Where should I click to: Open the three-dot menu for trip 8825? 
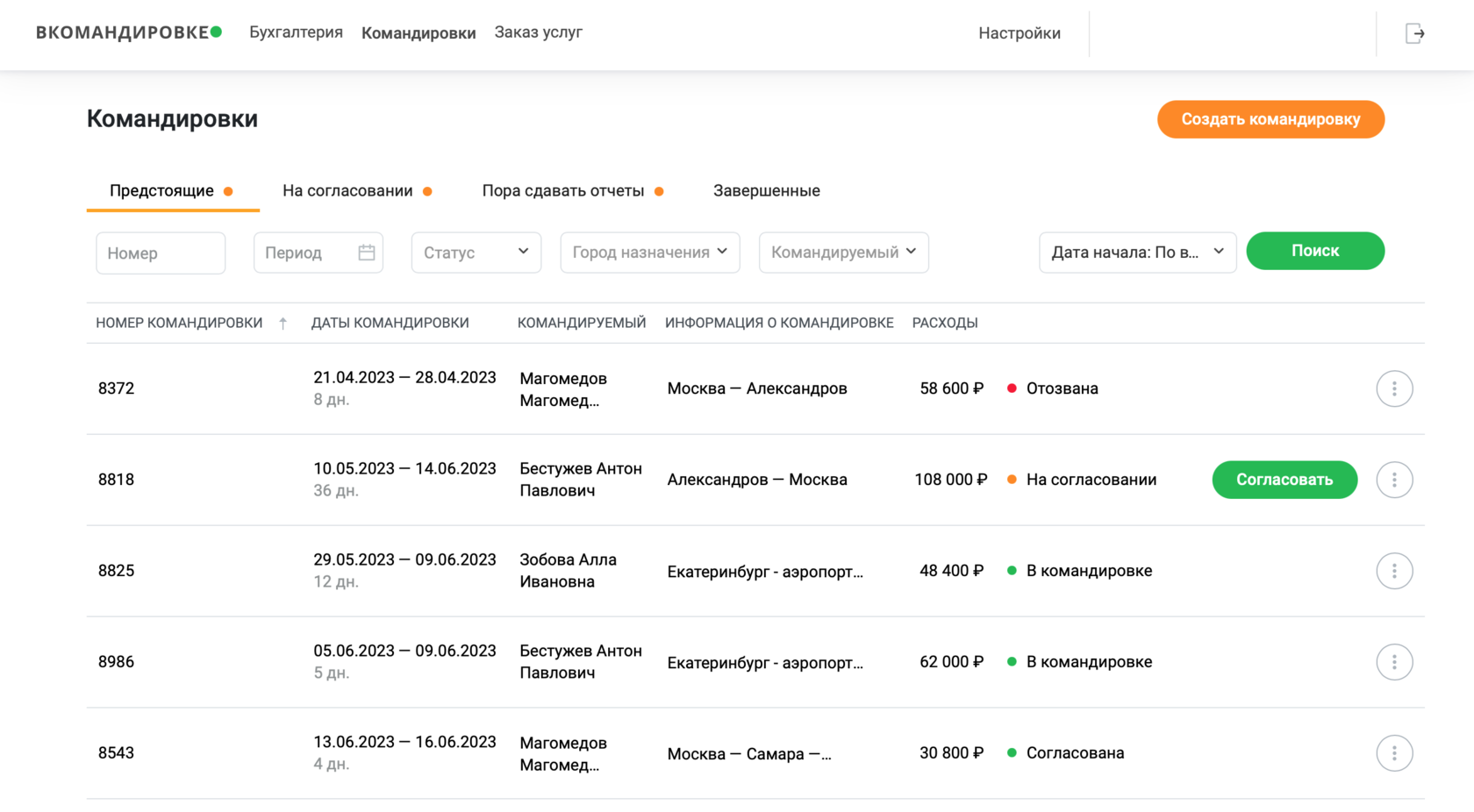click(1394, 571)
